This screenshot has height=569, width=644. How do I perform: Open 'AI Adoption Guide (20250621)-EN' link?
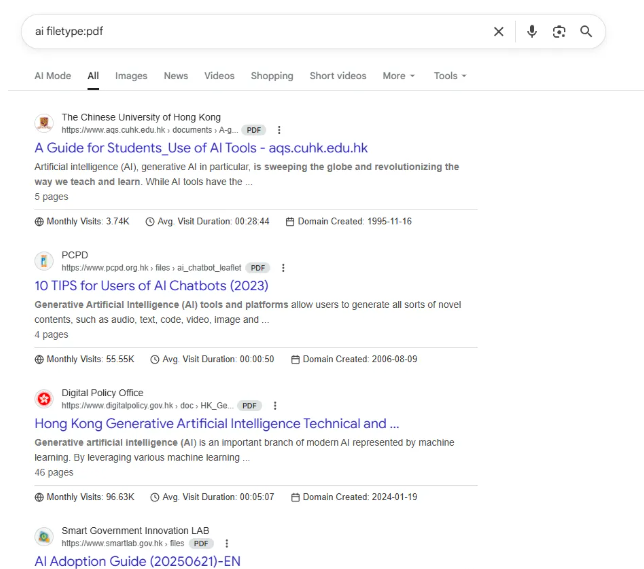pyautogui.click(x=137, y=561)
